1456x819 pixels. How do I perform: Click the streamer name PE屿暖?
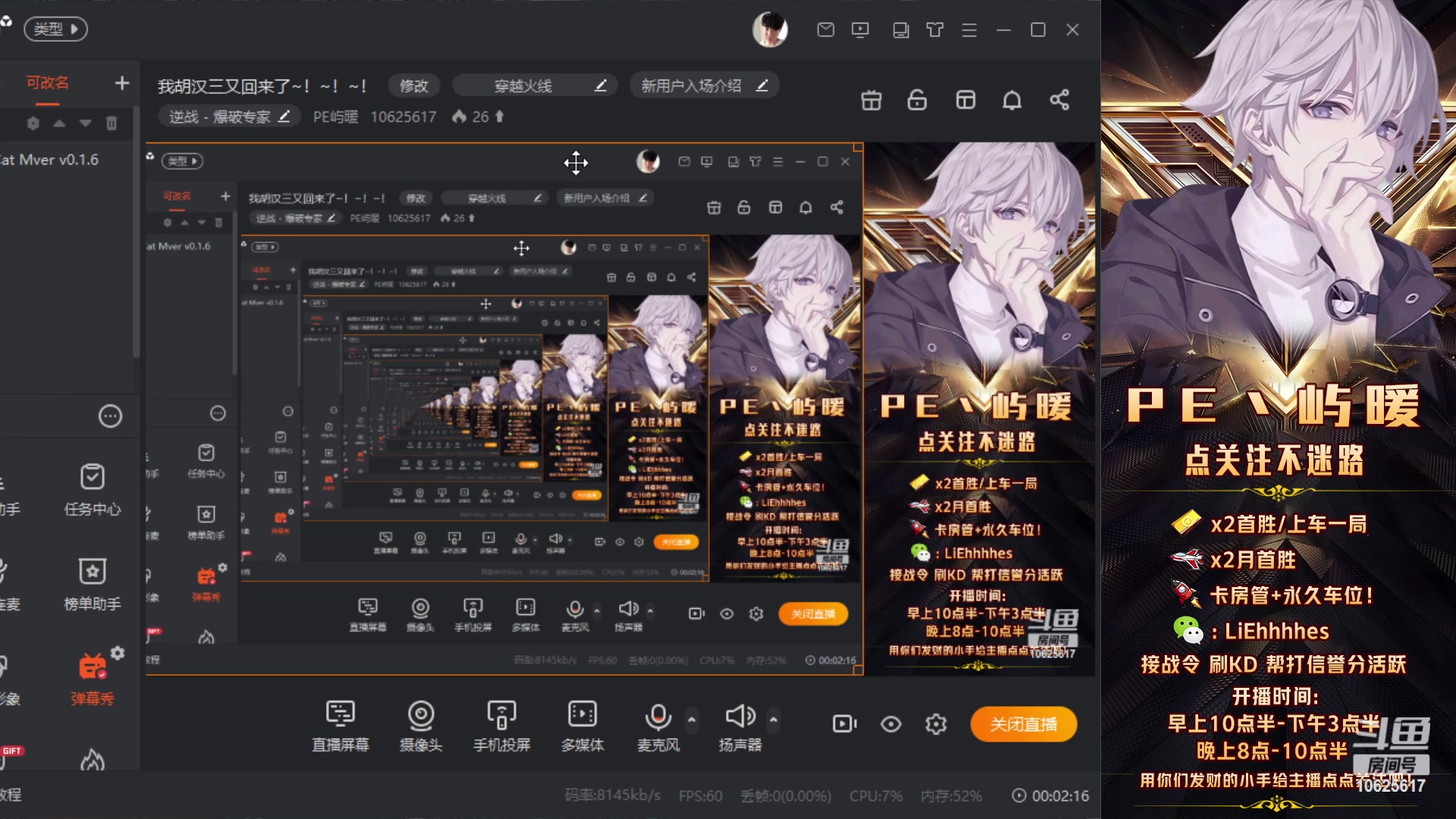coord(336,117)
